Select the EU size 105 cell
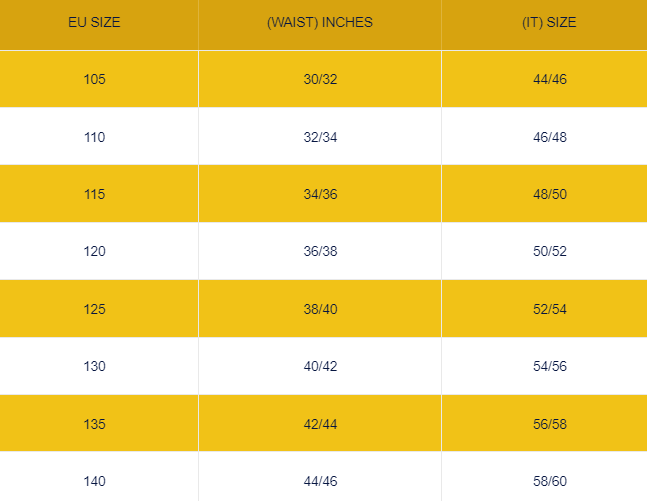Screen dimensions: 647x501 click(x=95, y=79)
